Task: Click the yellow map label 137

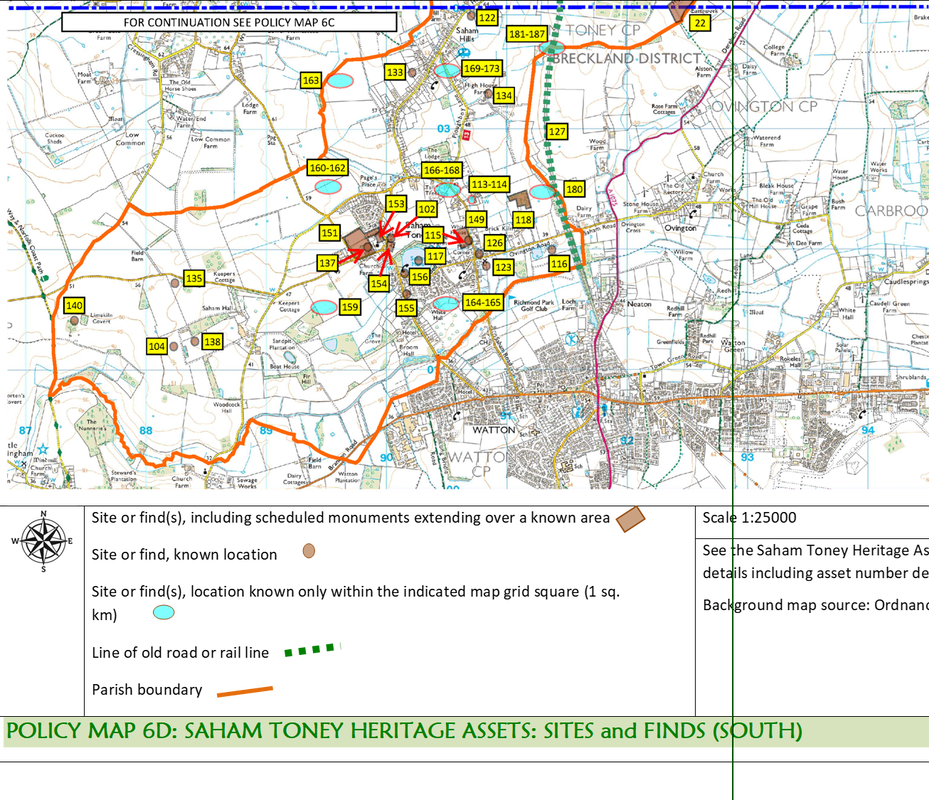Action: pos(327,263)
